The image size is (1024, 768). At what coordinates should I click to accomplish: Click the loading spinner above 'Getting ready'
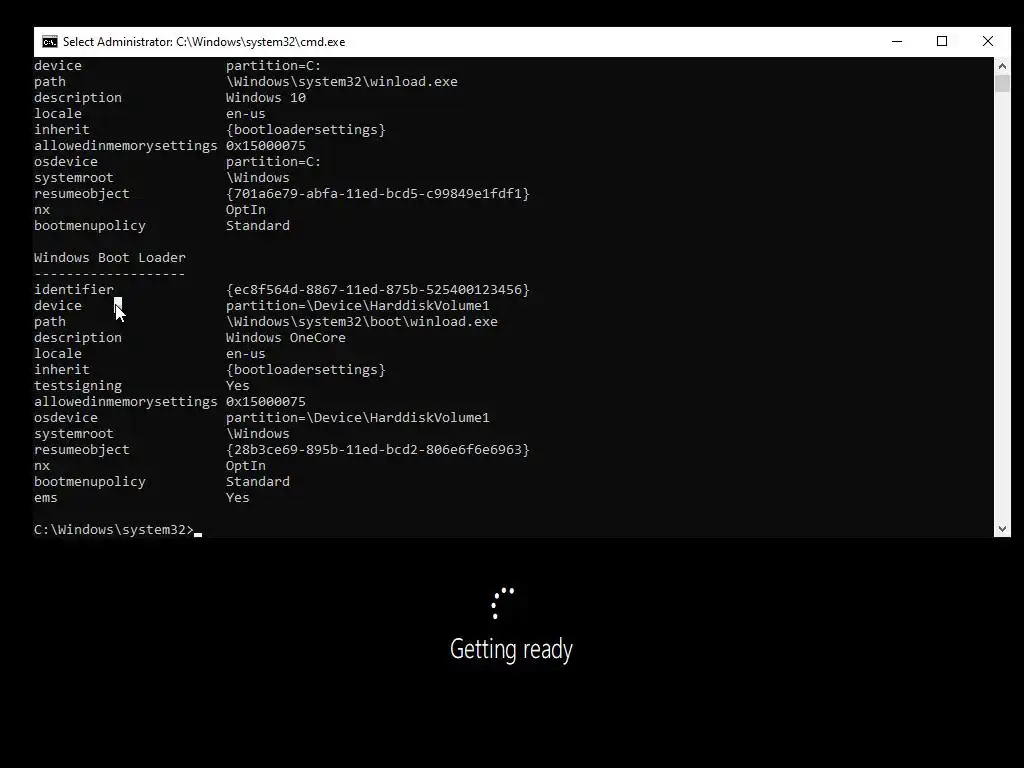coord(503,603)
